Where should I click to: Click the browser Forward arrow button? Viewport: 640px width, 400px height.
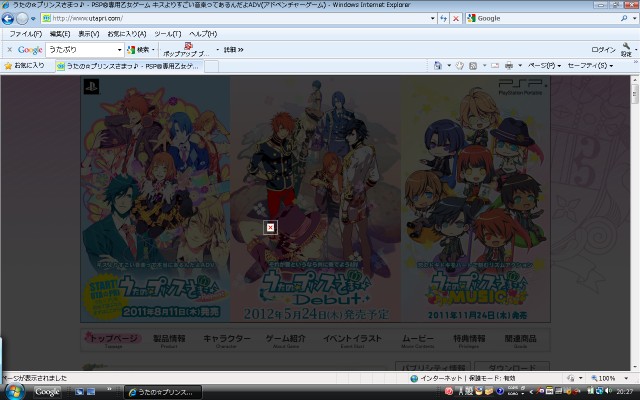[x=22, y=18]
